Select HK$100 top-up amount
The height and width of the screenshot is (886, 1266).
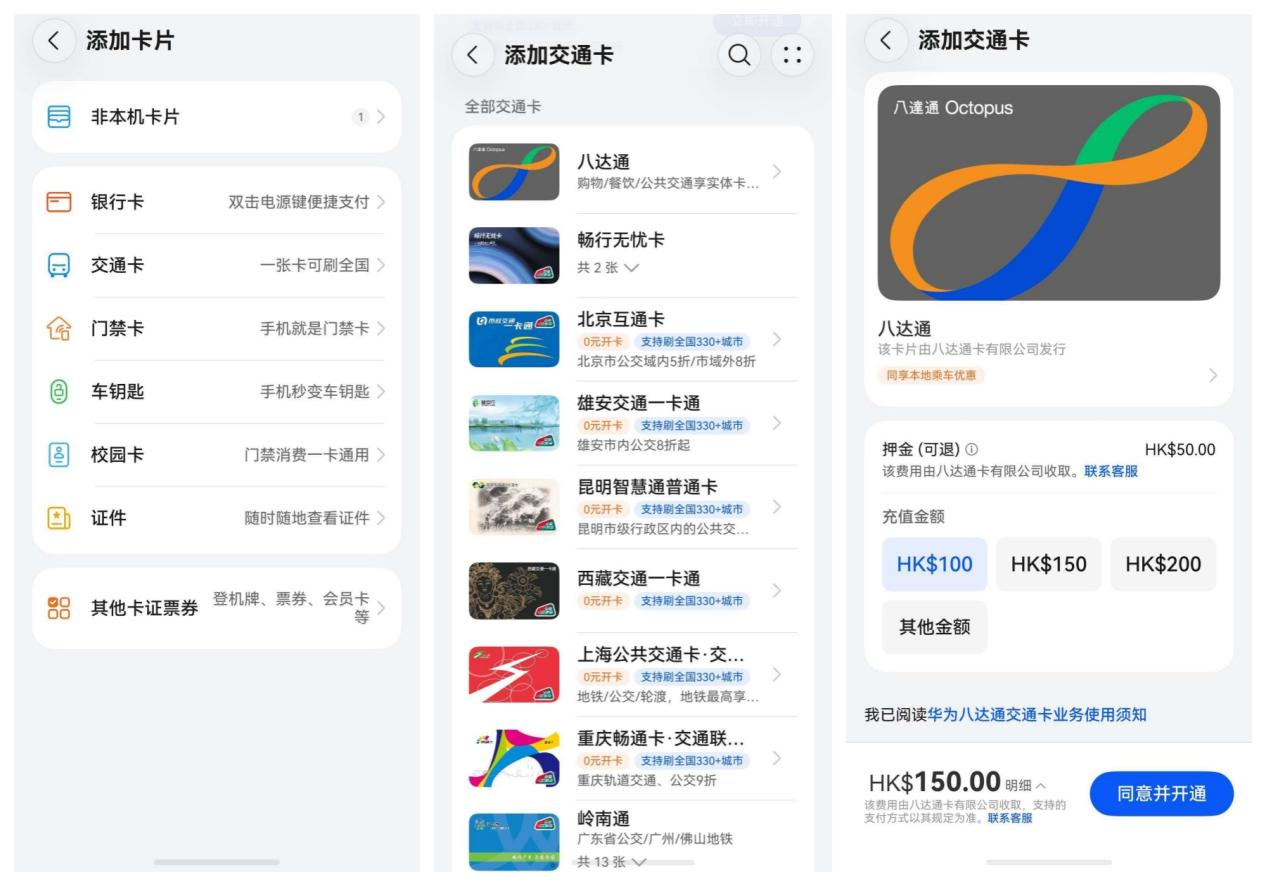934,564
